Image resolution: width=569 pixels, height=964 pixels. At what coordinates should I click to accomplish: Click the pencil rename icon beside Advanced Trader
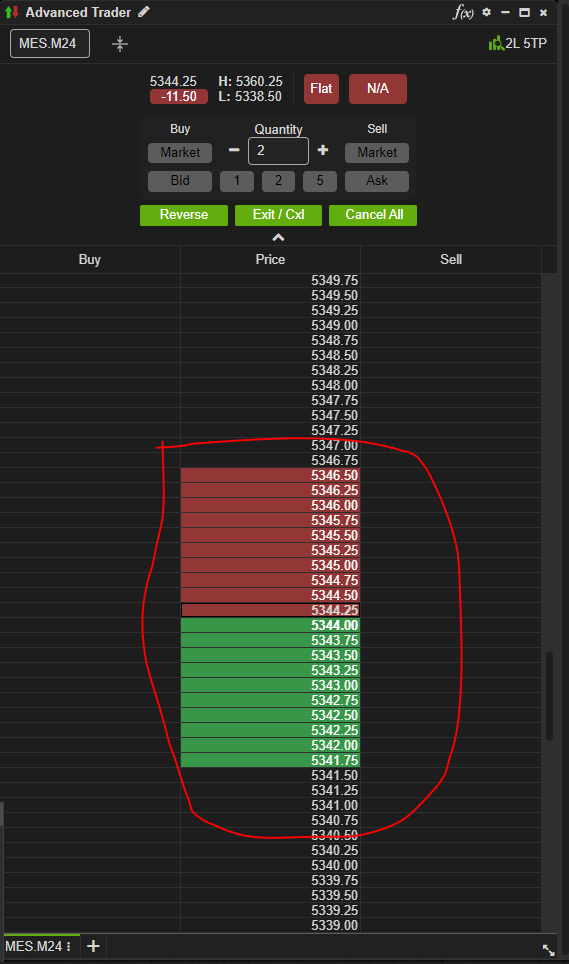tap(144, 12)
